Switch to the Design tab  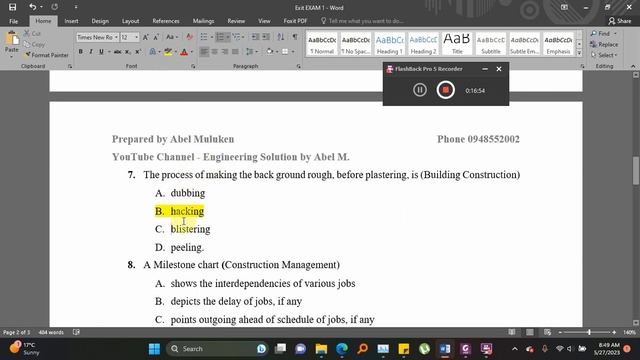[x=100, y=21]
